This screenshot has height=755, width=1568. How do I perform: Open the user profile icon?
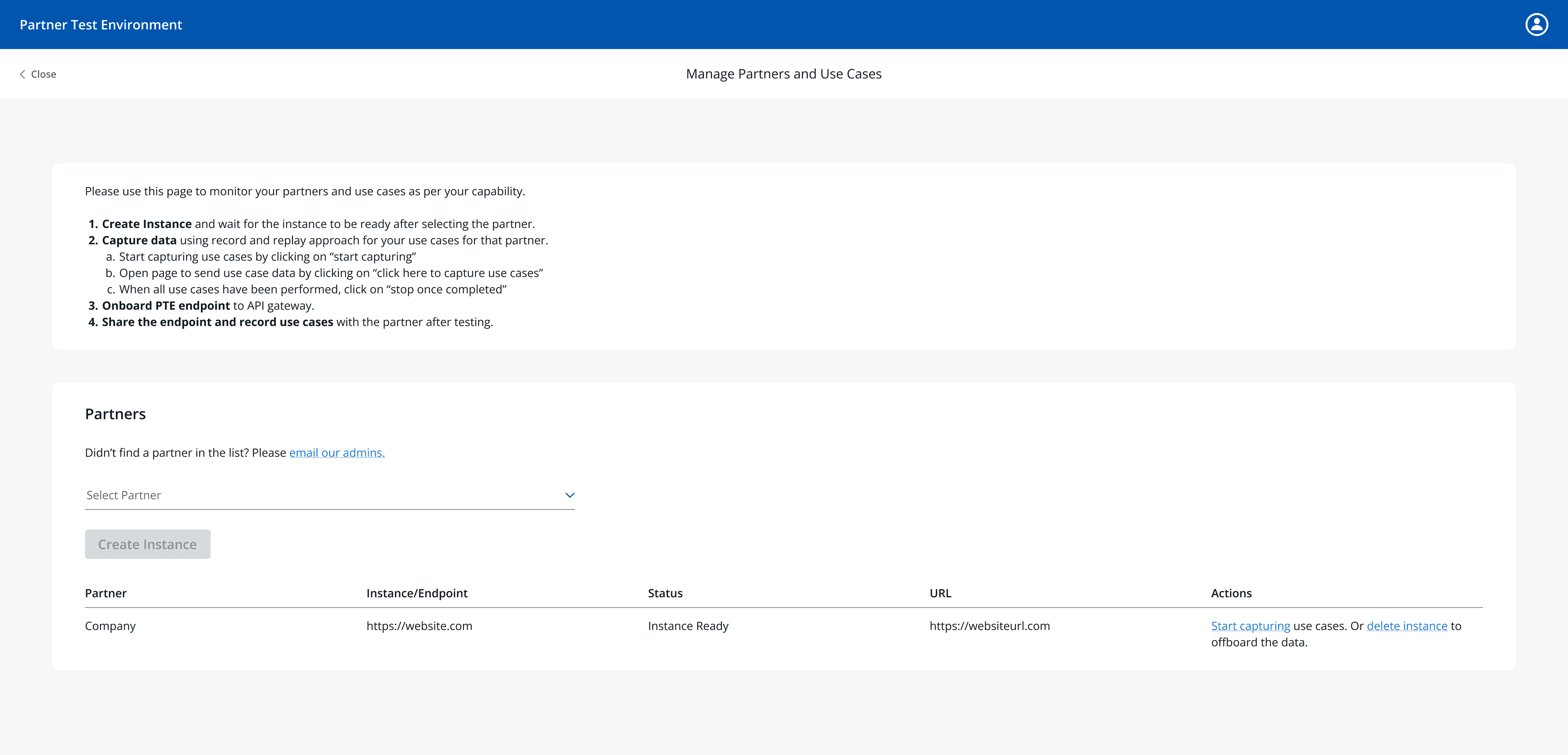coord(1536,25)
